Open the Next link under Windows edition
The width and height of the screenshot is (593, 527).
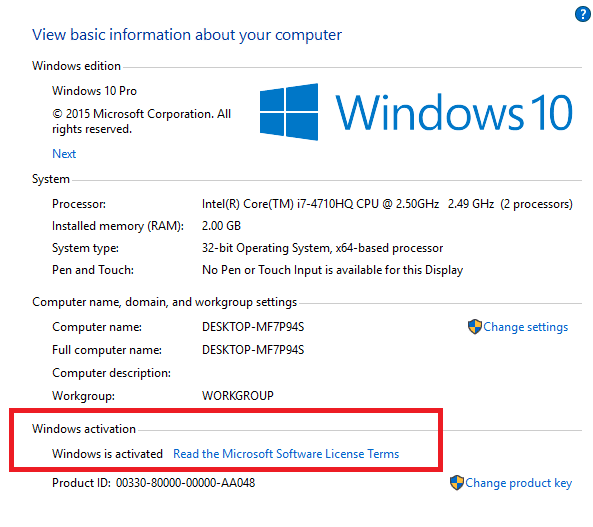(x=64, y=154)
